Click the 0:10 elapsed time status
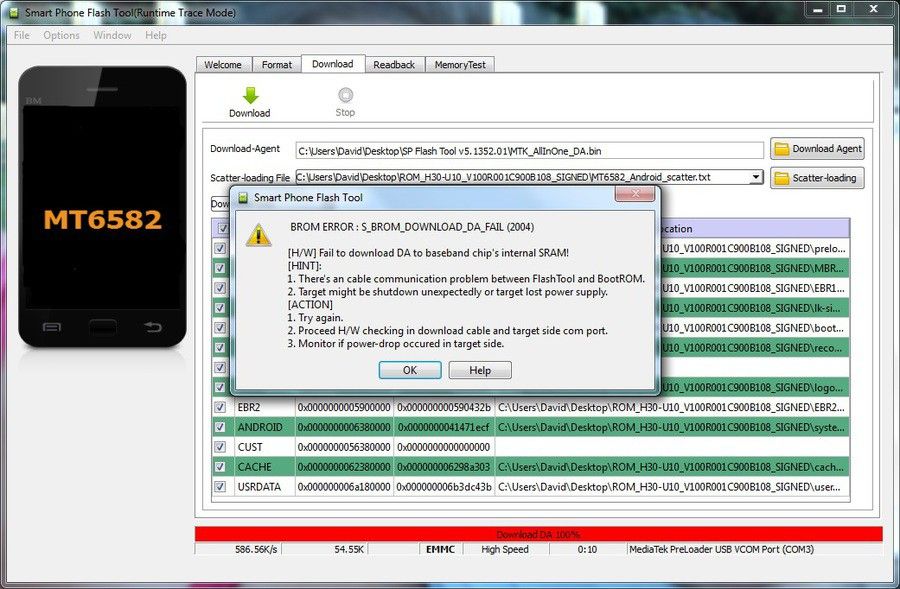Image resolution: width=900 pixels, height=589 pixels. click(x=587, y=549)
